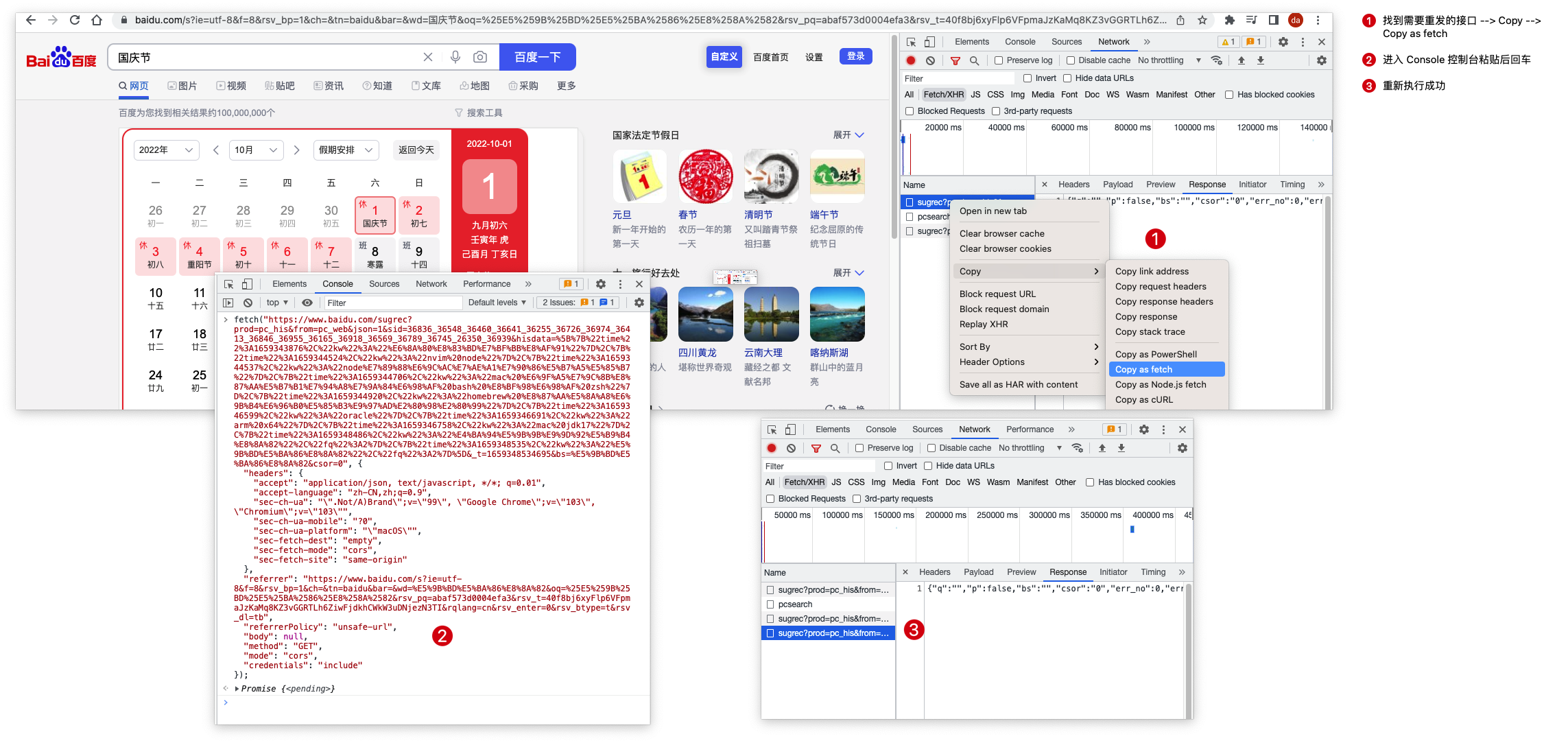Viewport: 1568px width, 743px height.
Task: Click the inspect element picker in the top DevTools panel
Action: (x=911, y=42)
